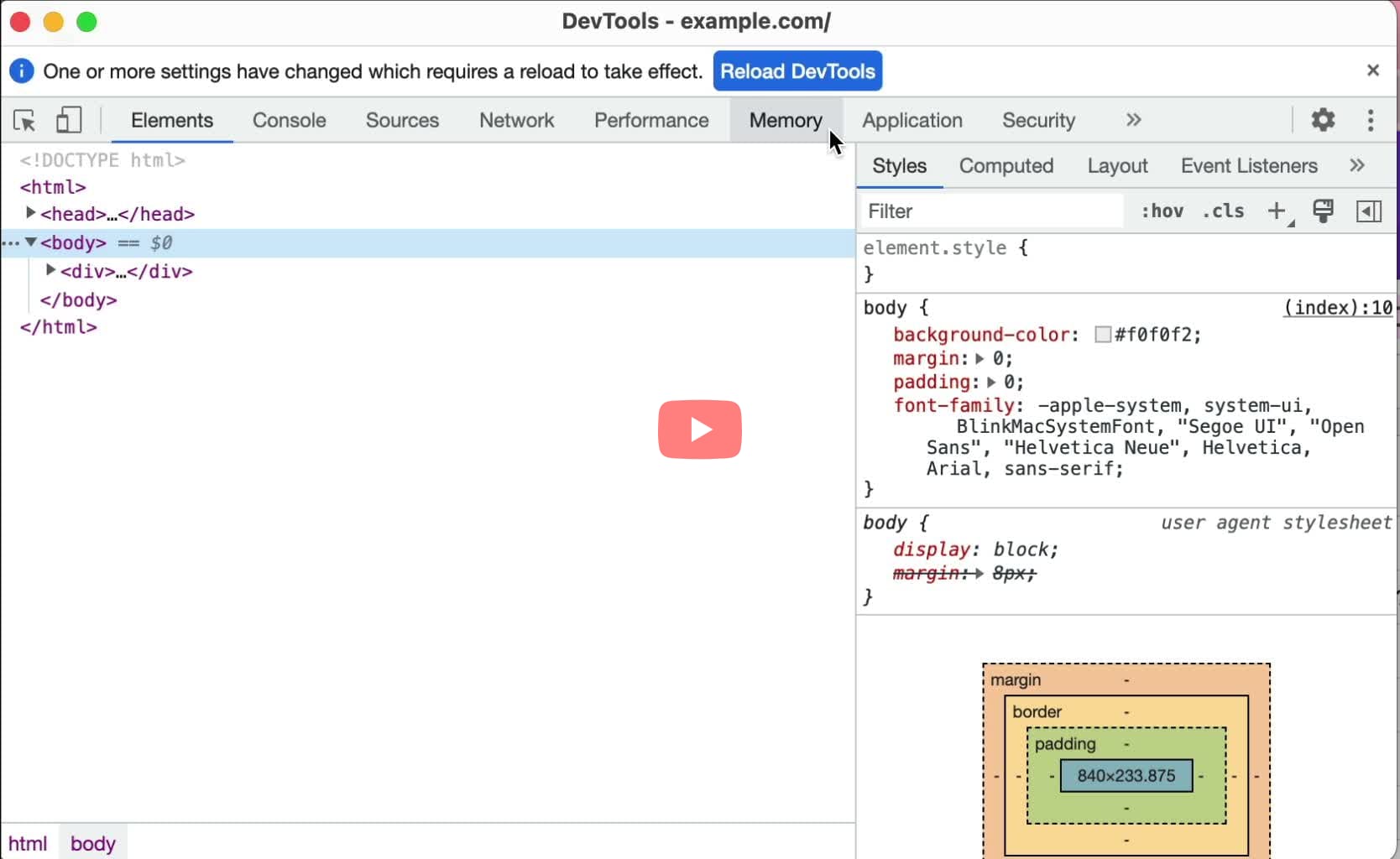The height and width of the screenshot is (859, 1400).
Task: Play the video overlay button
Action: [699, 429]
